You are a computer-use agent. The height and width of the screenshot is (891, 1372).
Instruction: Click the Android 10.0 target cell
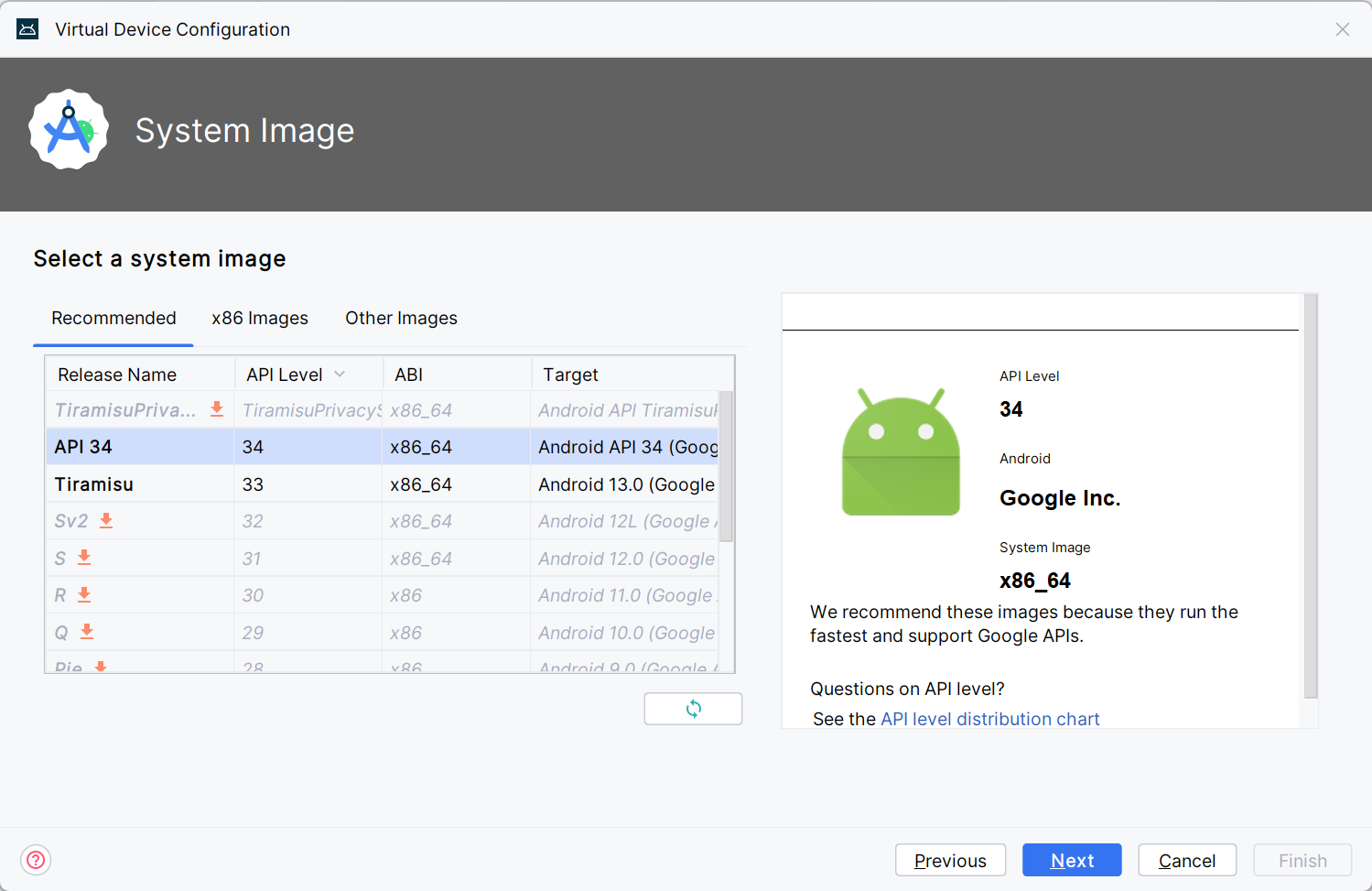tap(626, 633)
